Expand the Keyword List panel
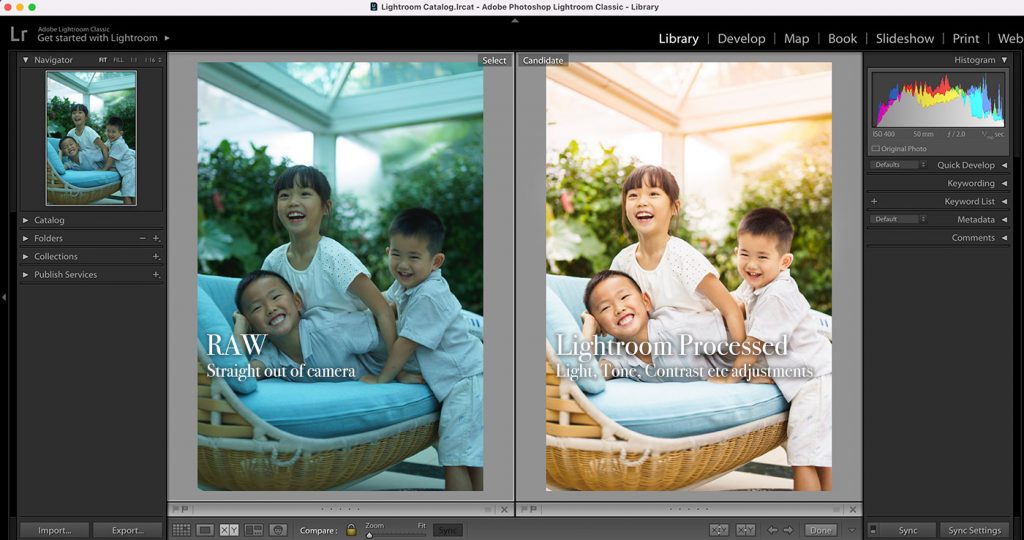Viewport: 1024px width, 540px height. click(x=1004, y=201)
